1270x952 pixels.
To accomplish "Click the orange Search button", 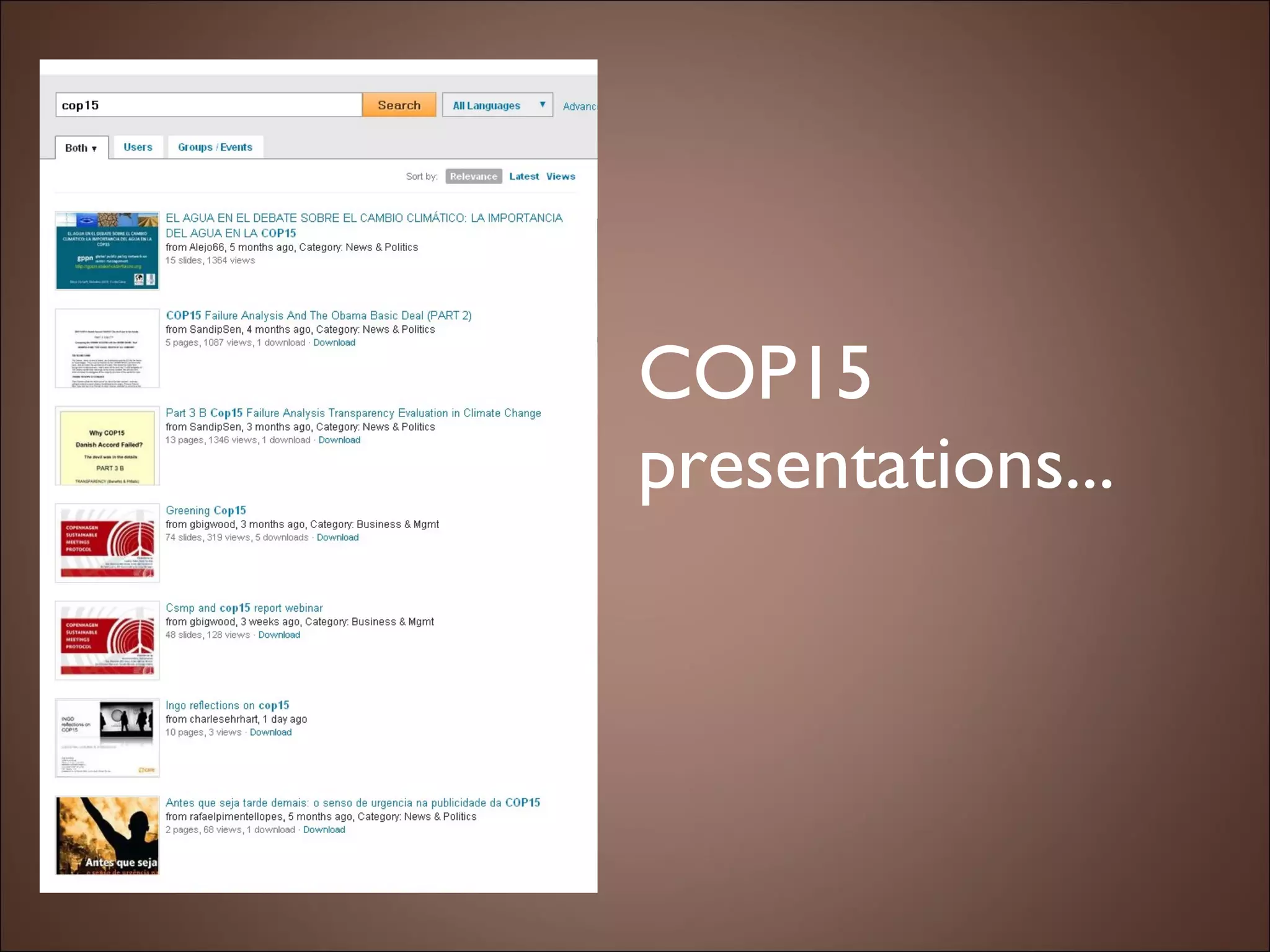I will pos(399,105).
